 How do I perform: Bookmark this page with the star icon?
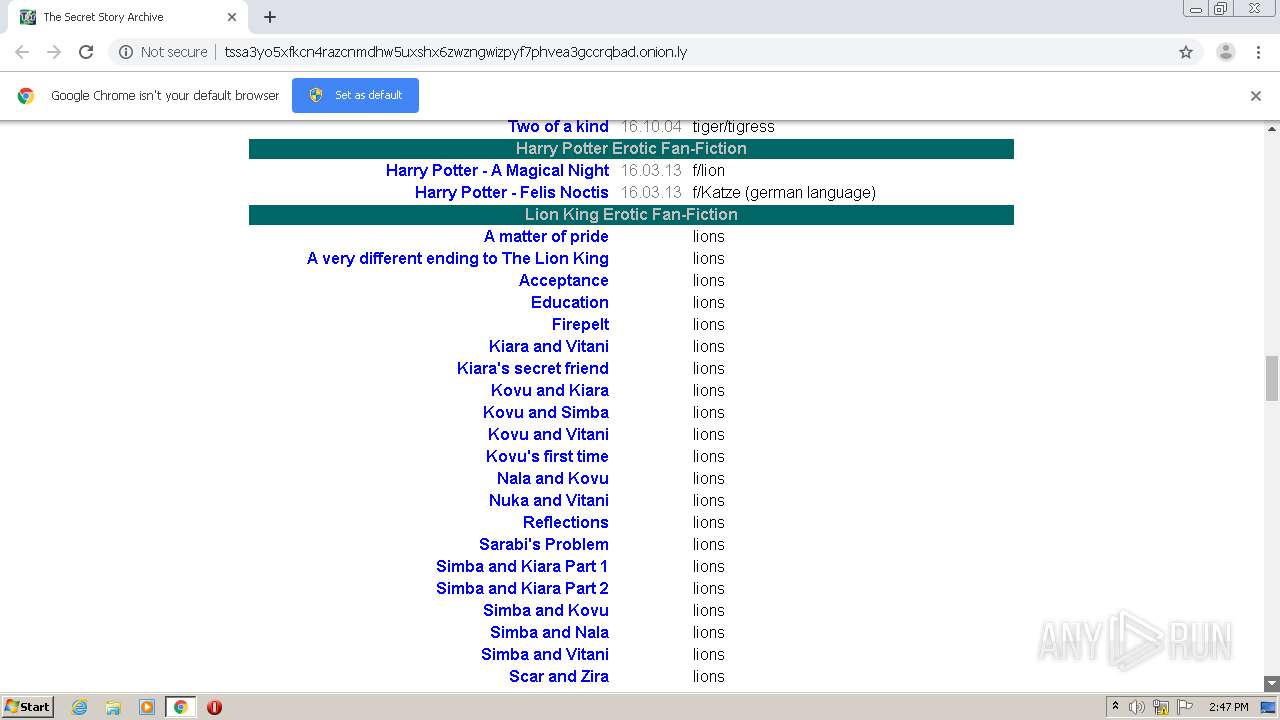pyautogui.click(x=1186, y=52)
